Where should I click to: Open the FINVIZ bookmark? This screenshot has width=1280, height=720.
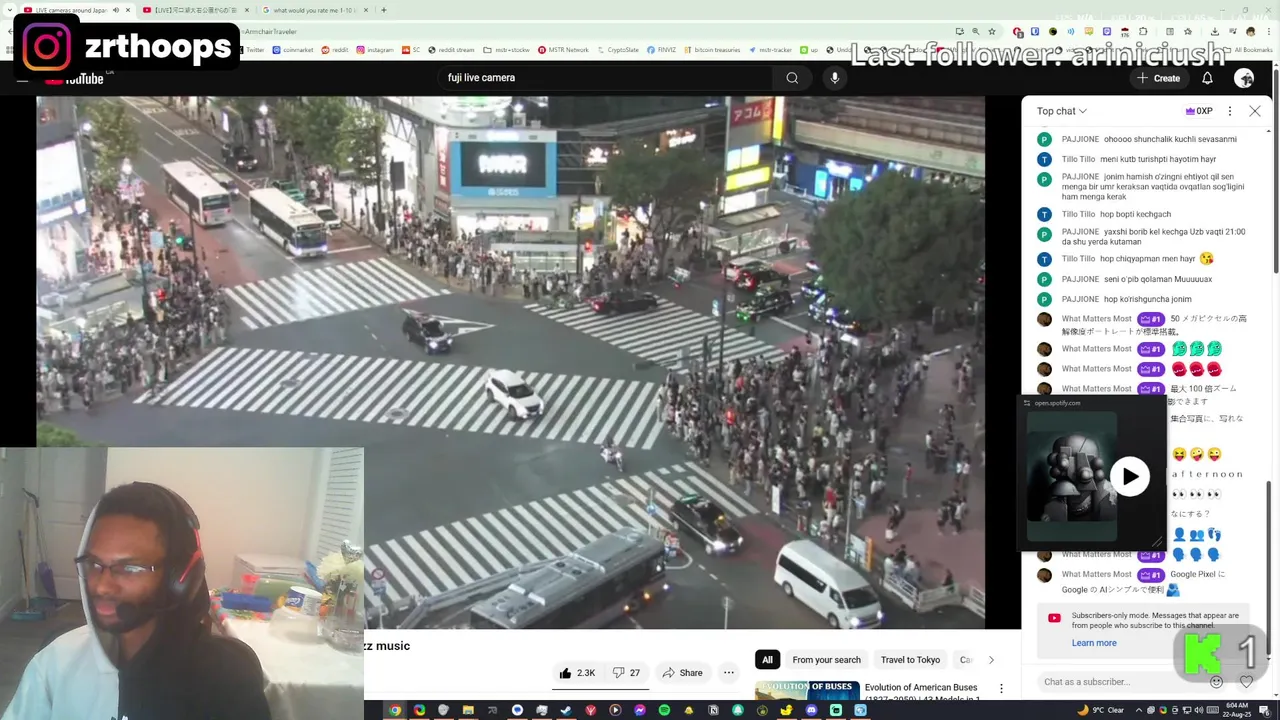(x=662, y=50)
